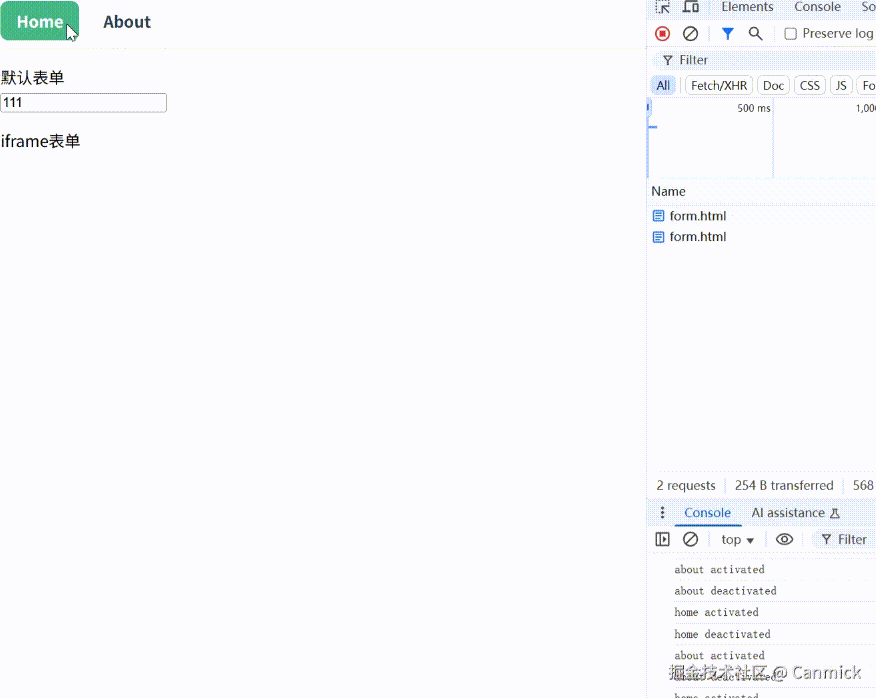Click the inspect element picker icon
Viewport: 876px width, 698px height.
(663, 7)
